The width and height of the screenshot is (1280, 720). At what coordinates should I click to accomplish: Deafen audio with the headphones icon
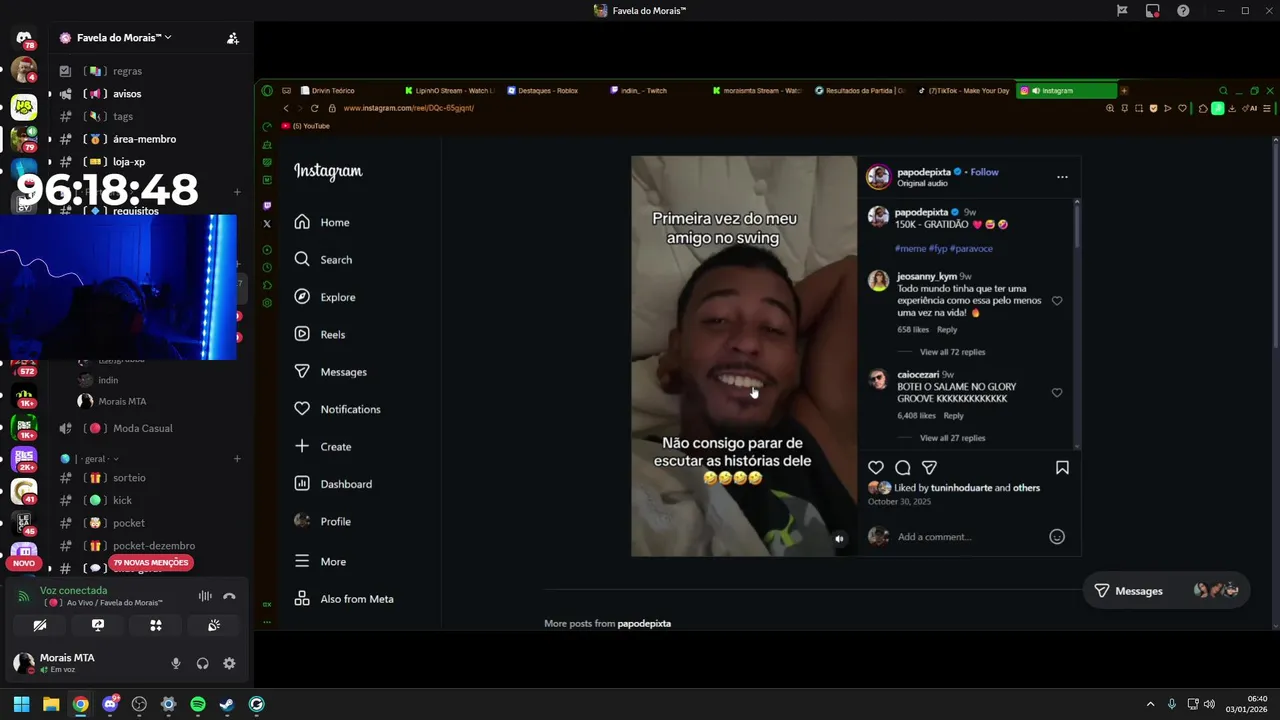coord(203,663)
